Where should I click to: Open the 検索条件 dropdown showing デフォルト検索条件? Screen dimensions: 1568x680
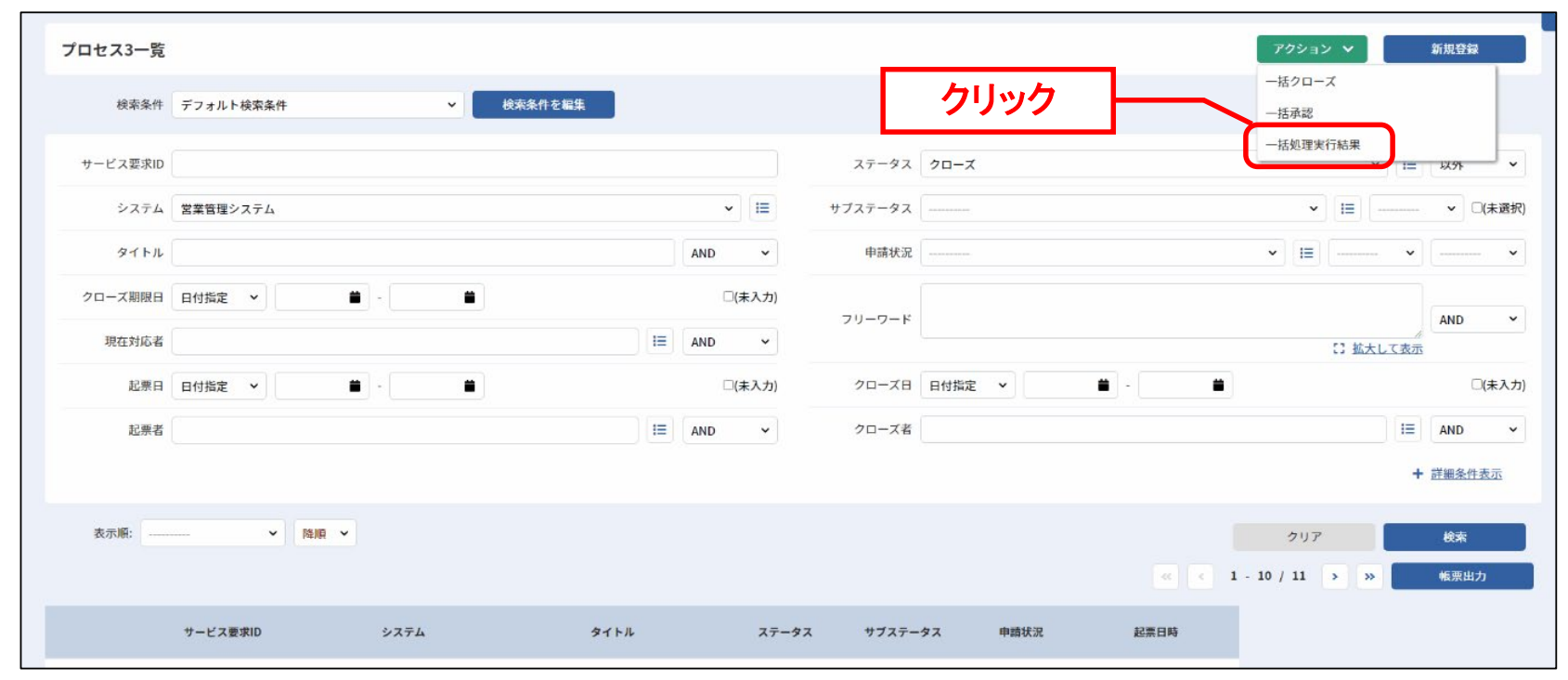(x=317, y=105)
